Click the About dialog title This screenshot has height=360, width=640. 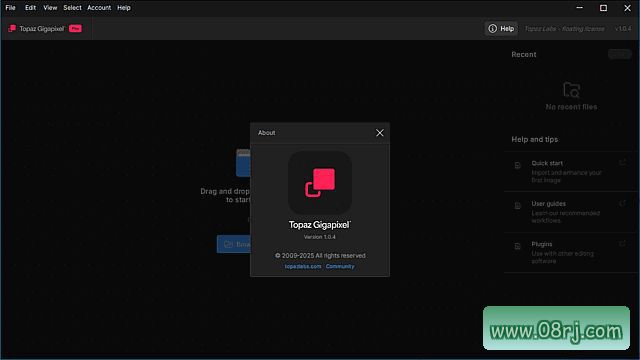click(267, 133)
